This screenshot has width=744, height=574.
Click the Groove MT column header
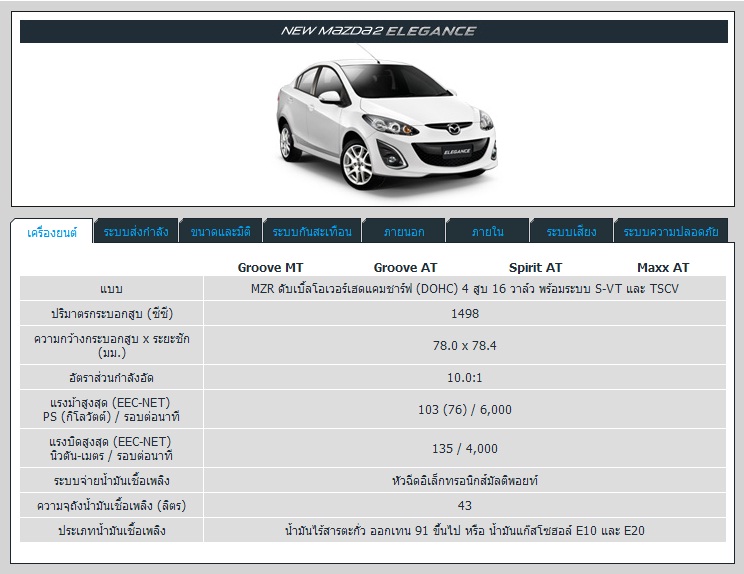pyautogui.click(x=270, y=268)
